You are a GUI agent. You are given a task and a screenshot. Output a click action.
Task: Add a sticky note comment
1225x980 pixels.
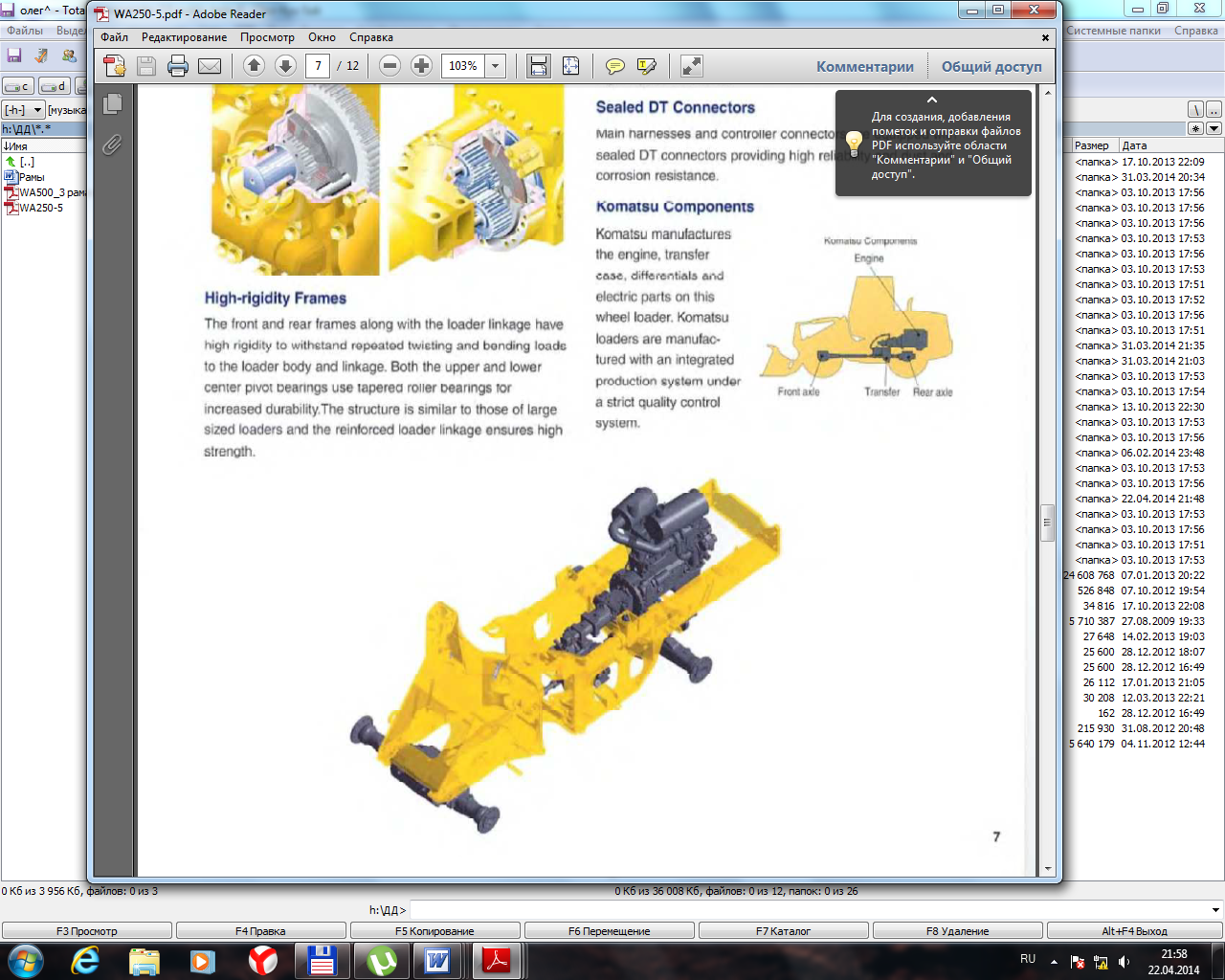point(615,66)
